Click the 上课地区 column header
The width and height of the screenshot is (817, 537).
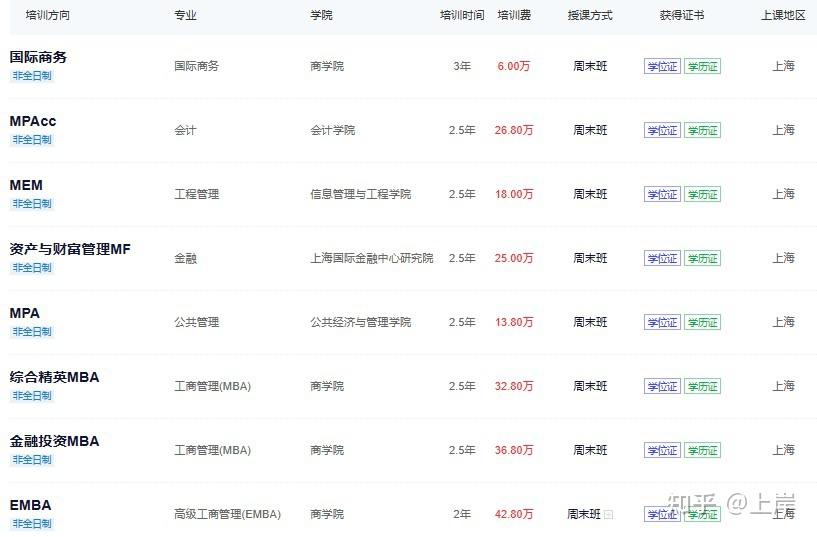pyautogui.click(x=784, y=15)
